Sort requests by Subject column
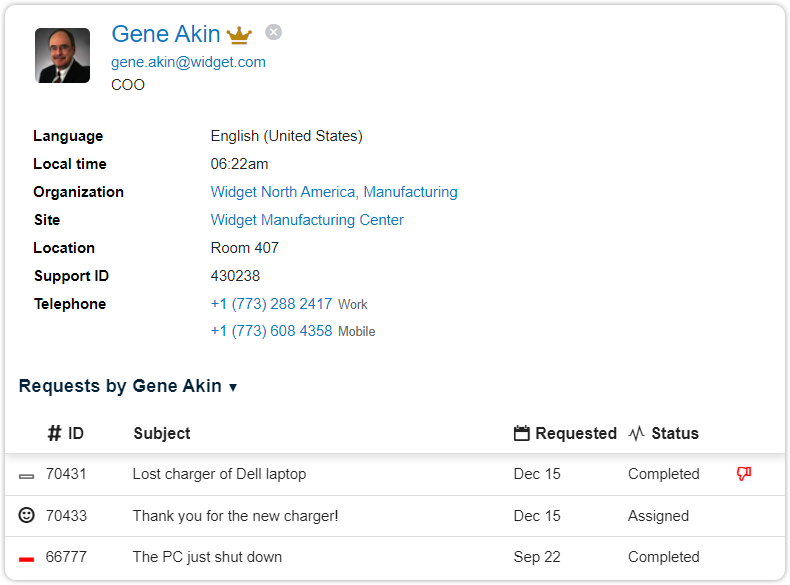Image resolution: width=790 pixels, height=585 pixels. click(161, 433)
